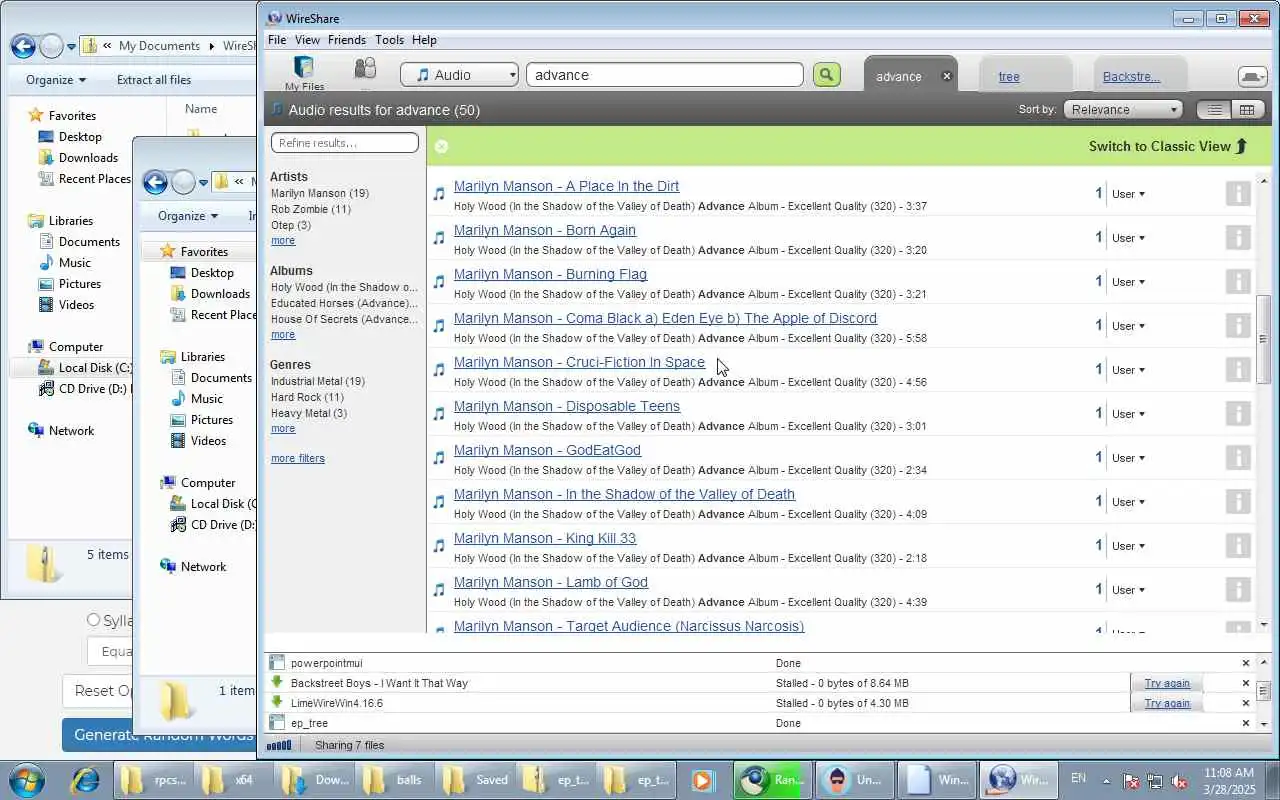Dismiss the green Classic View banner

point(441,146)
